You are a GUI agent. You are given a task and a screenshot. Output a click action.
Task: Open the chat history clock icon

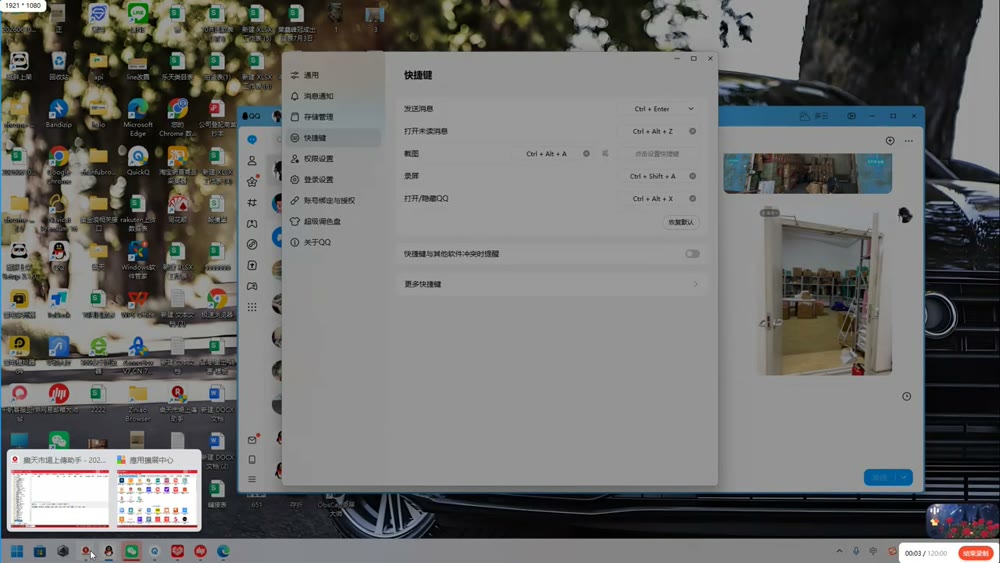906,397
